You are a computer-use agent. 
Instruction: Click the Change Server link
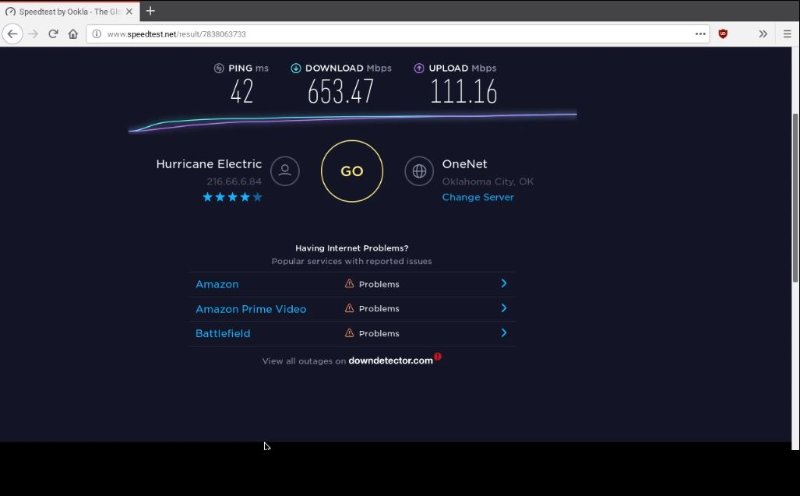tap(478, 197)
